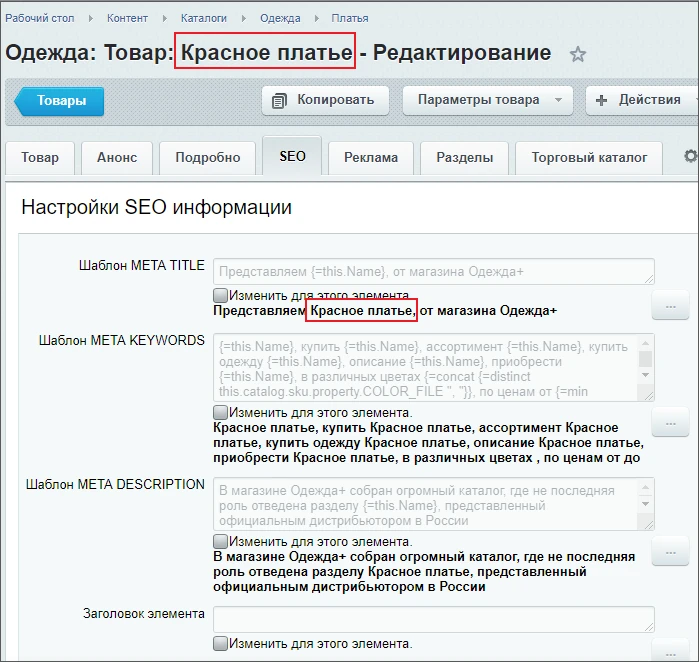Open the Параметры товара button
The width and height of the screenshot is (699, 662).
(x=488, y=100)
